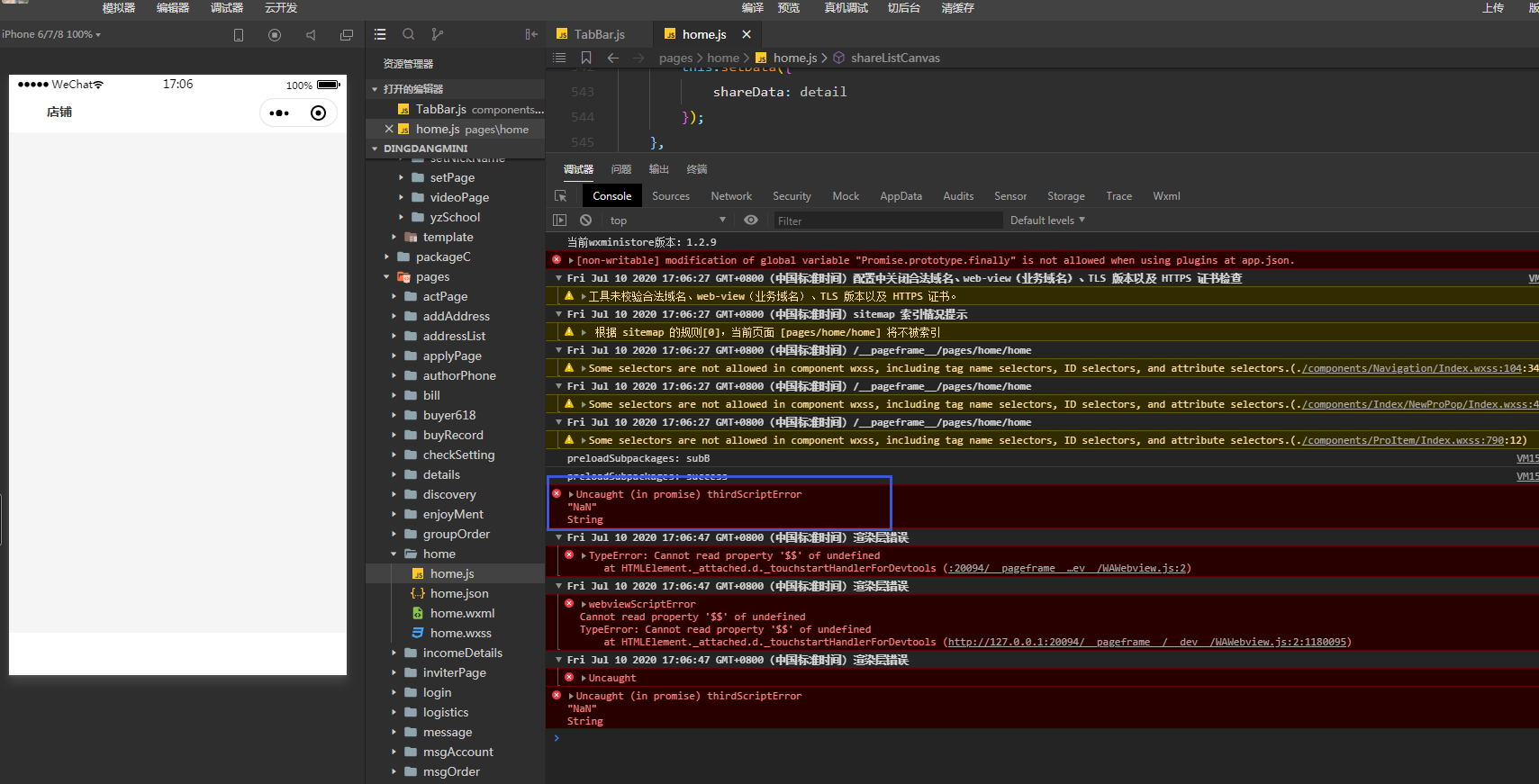Expand the TypeError Cannot read property error entry

click(584, 555)
